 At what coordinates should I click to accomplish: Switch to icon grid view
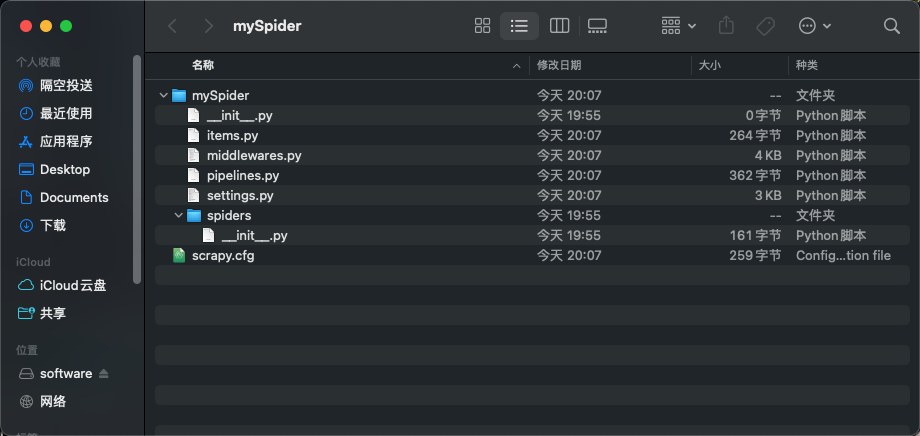click(x=482, y=26)
